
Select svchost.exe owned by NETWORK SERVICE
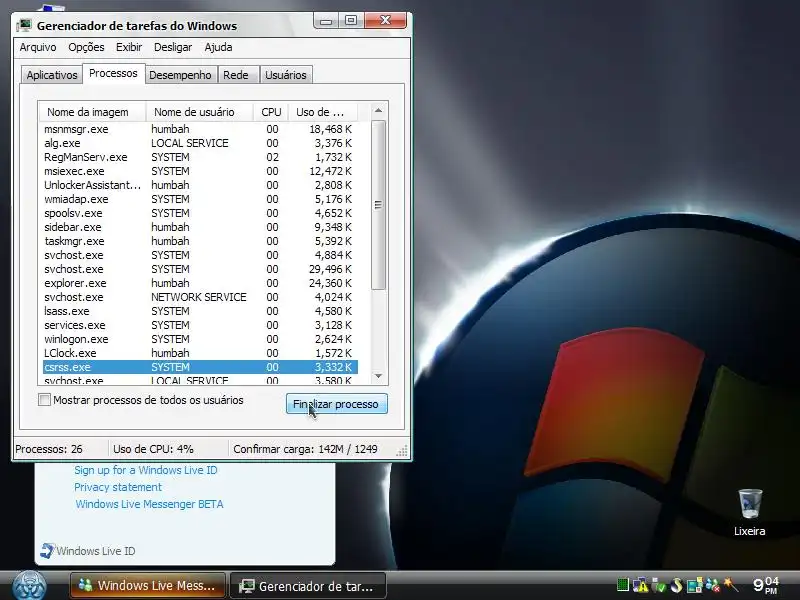200,297
